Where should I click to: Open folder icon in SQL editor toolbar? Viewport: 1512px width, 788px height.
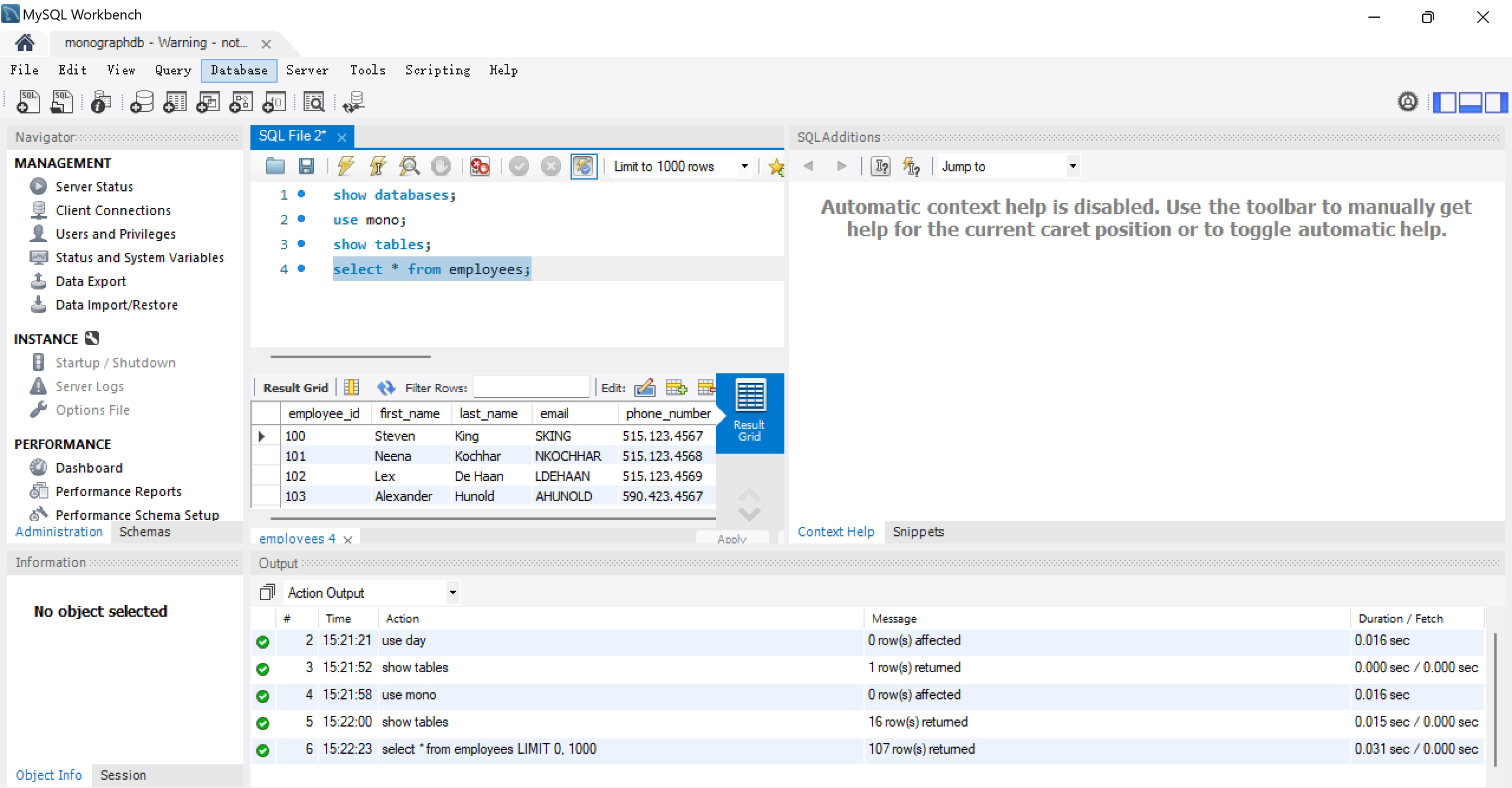pos(275,167)
